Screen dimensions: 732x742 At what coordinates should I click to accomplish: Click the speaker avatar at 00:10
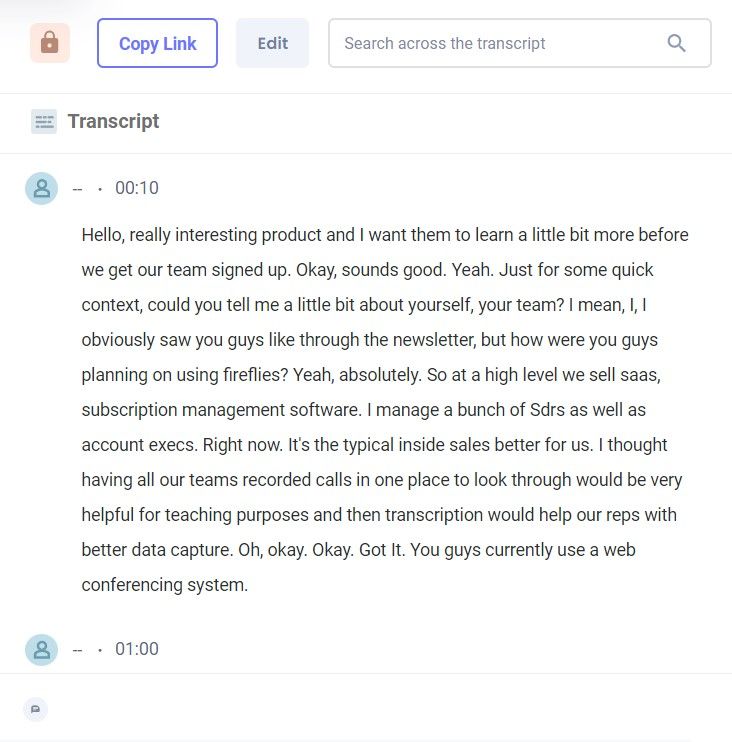click(x=42, y=188)
